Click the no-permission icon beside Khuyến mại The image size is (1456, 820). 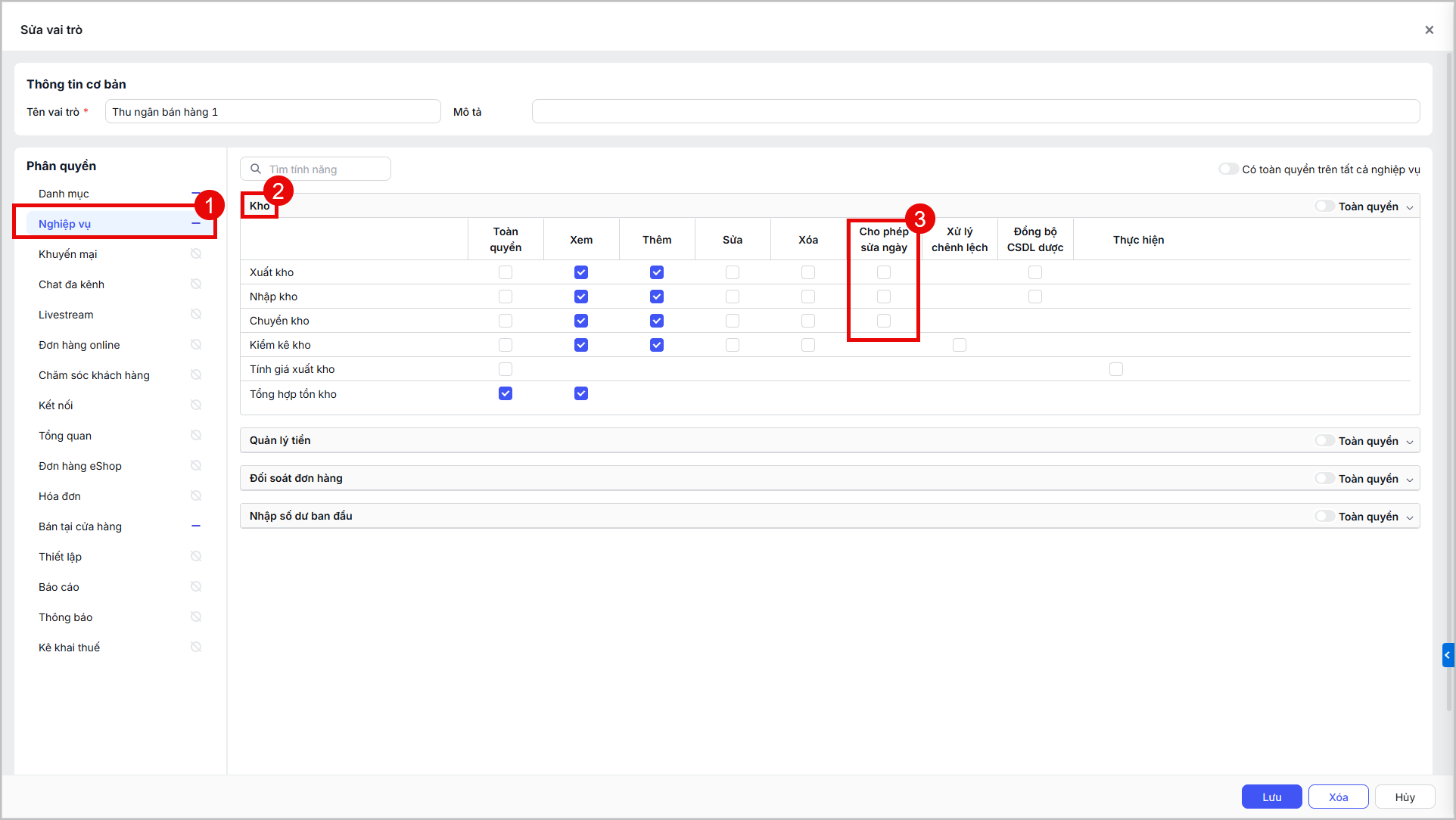tap(196, 254)
